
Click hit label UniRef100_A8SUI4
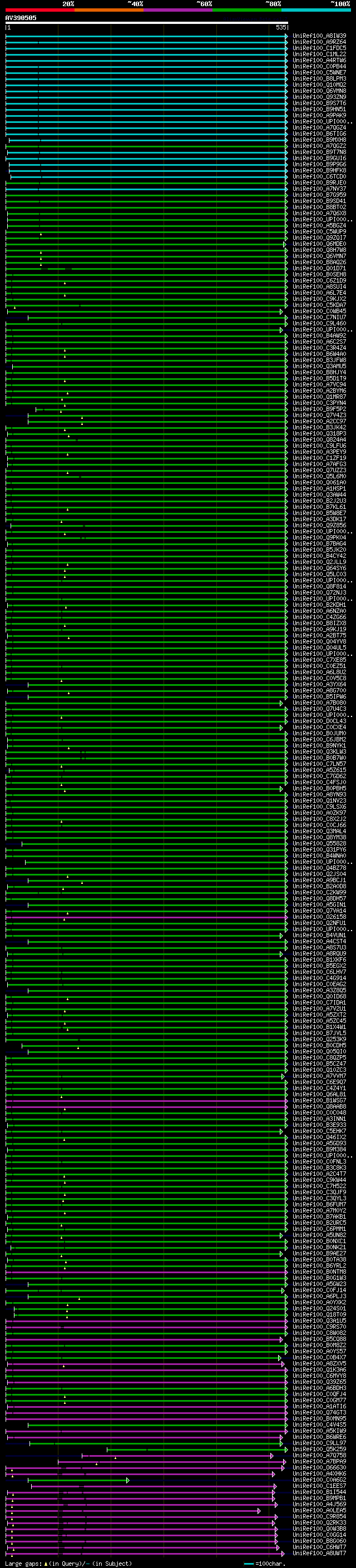[319, 286]
